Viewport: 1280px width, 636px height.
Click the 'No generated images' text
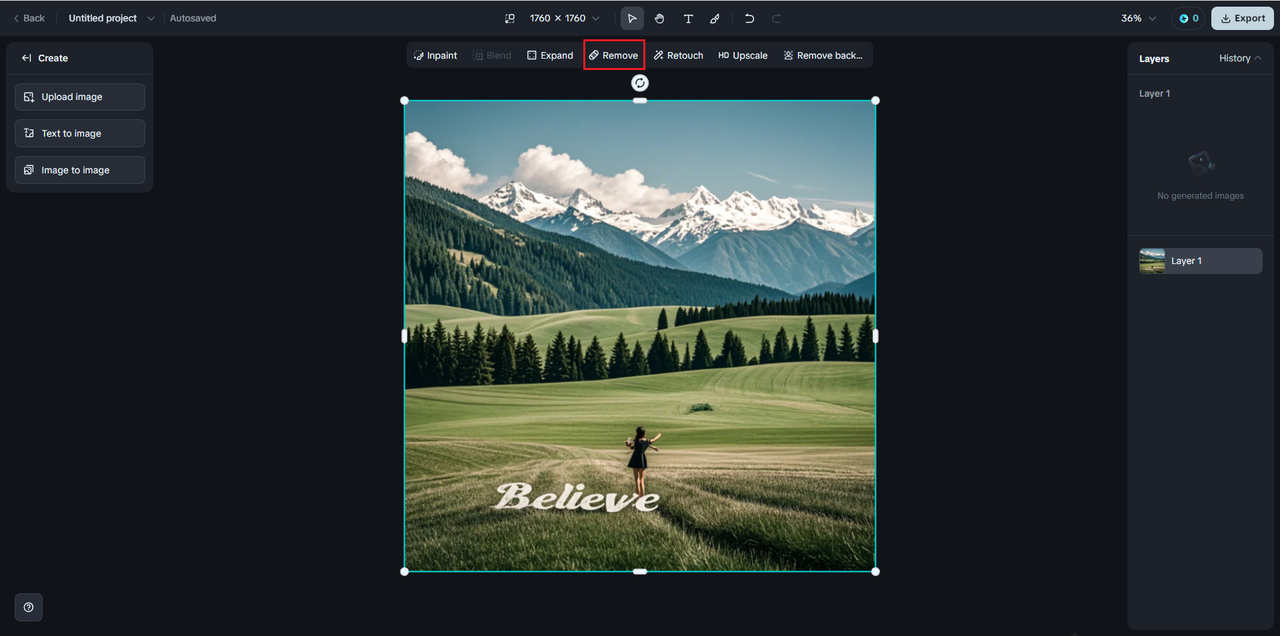(1200, 196)
